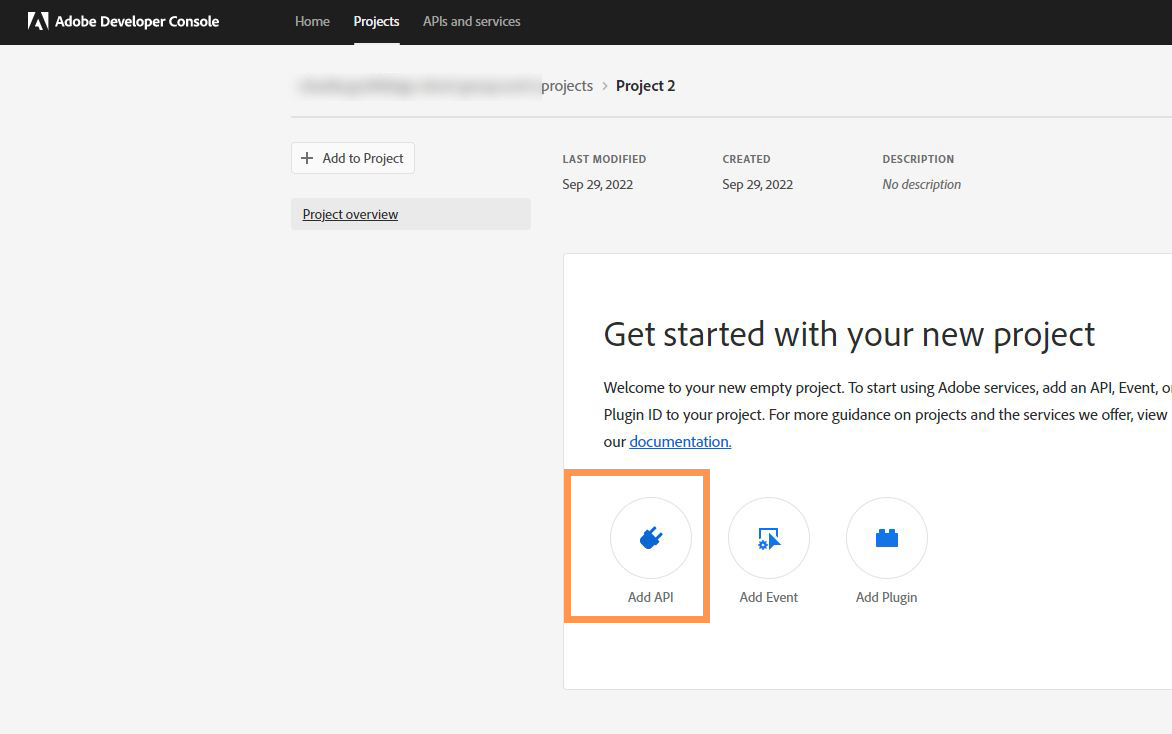Open the documentation link

[x=680, y=442]
